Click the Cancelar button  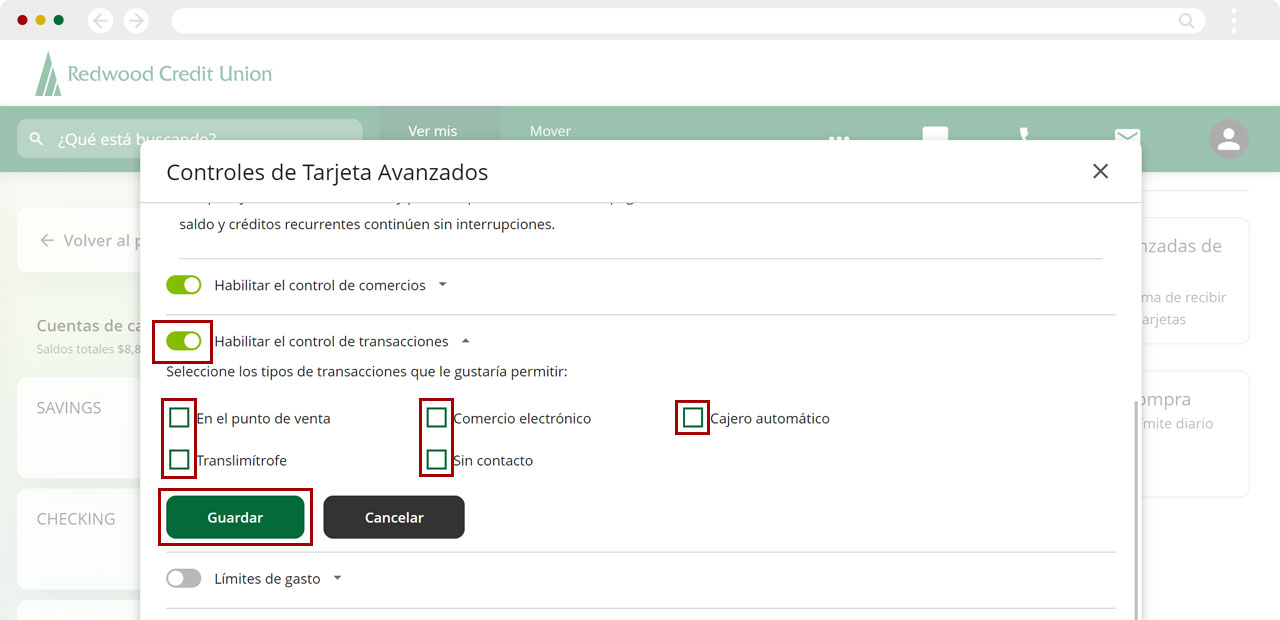pos(394,517)
